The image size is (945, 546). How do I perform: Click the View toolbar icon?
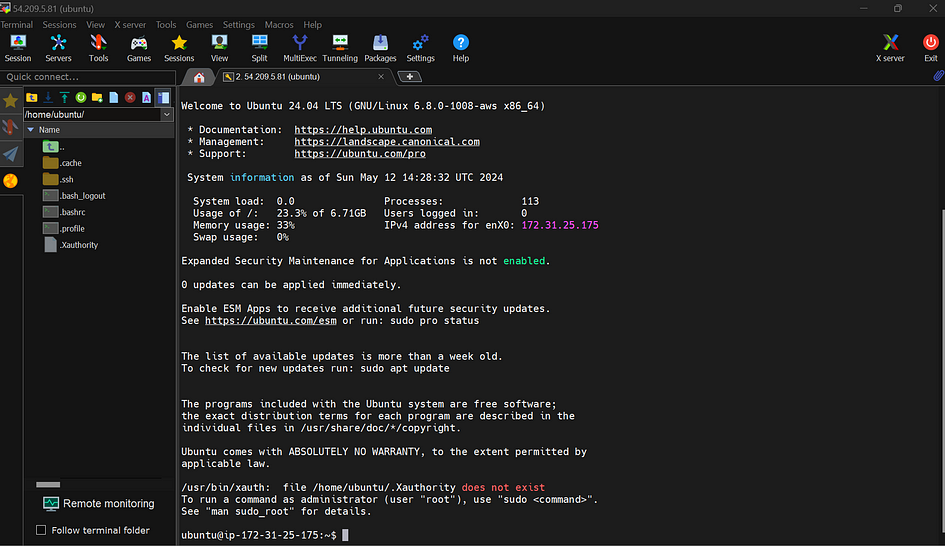[x=219, y=48]
